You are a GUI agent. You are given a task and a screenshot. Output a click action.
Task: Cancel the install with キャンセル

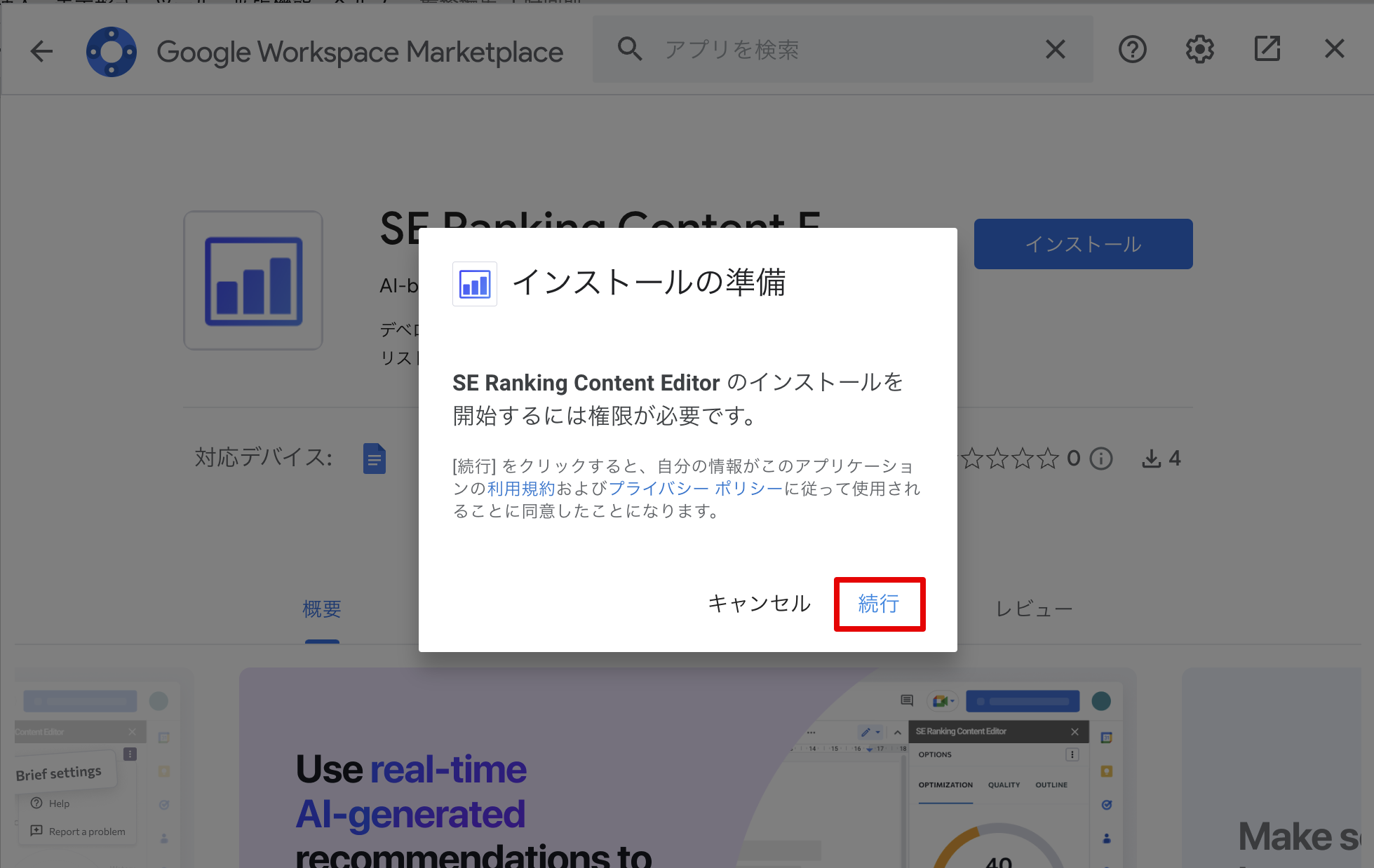759,604
